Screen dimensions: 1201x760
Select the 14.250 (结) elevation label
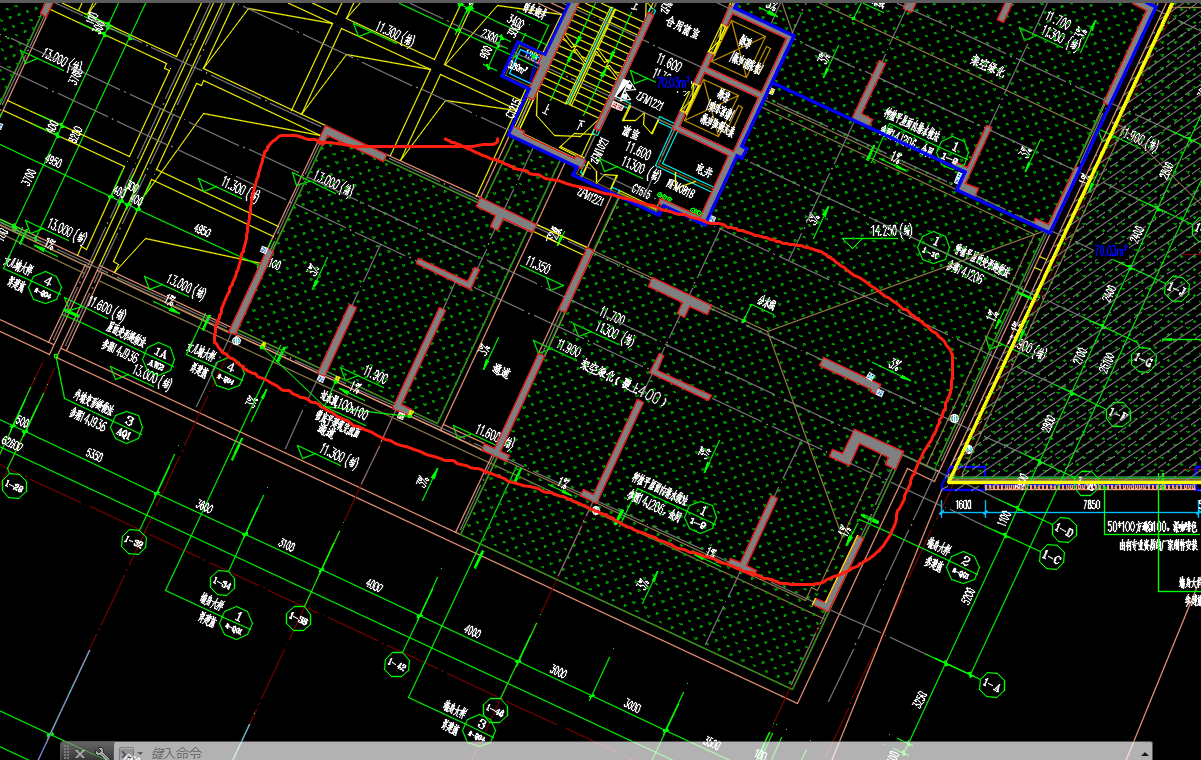tap(892, 231)
